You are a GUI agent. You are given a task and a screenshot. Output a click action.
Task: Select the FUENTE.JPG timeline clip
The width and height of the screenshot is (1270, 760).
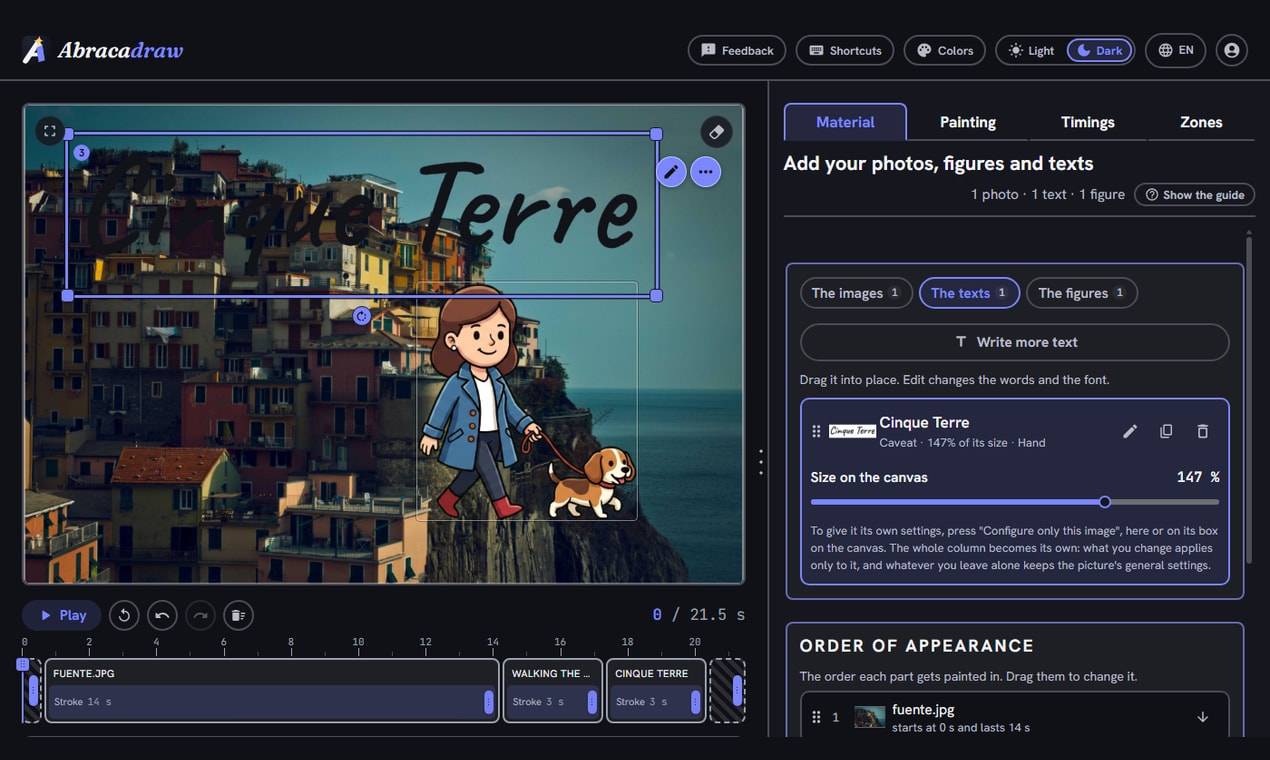point(272,690)
